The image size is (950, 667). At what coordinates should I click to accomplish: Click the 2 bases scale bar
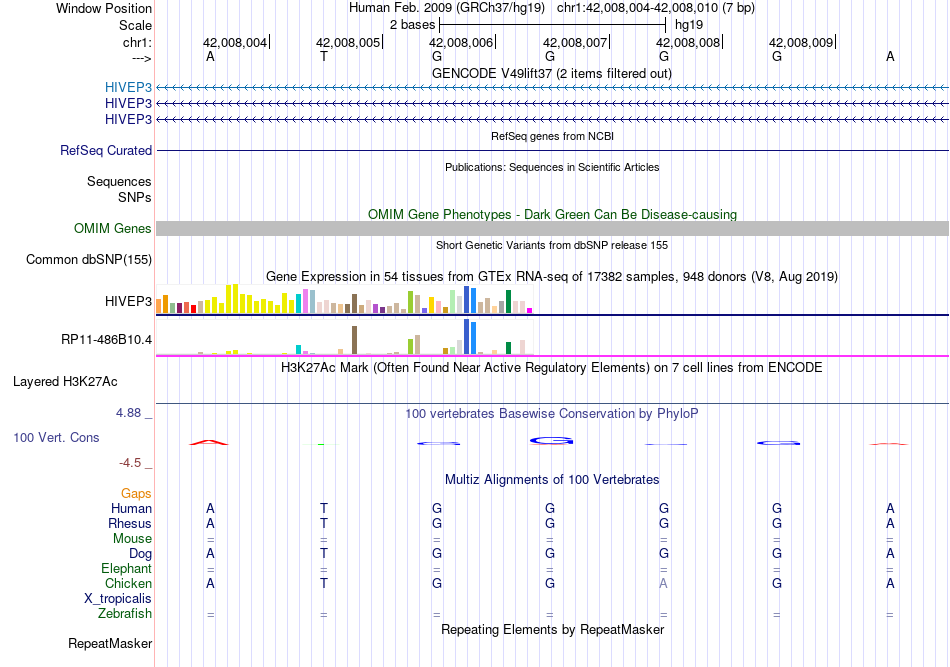tap(552, 25)
